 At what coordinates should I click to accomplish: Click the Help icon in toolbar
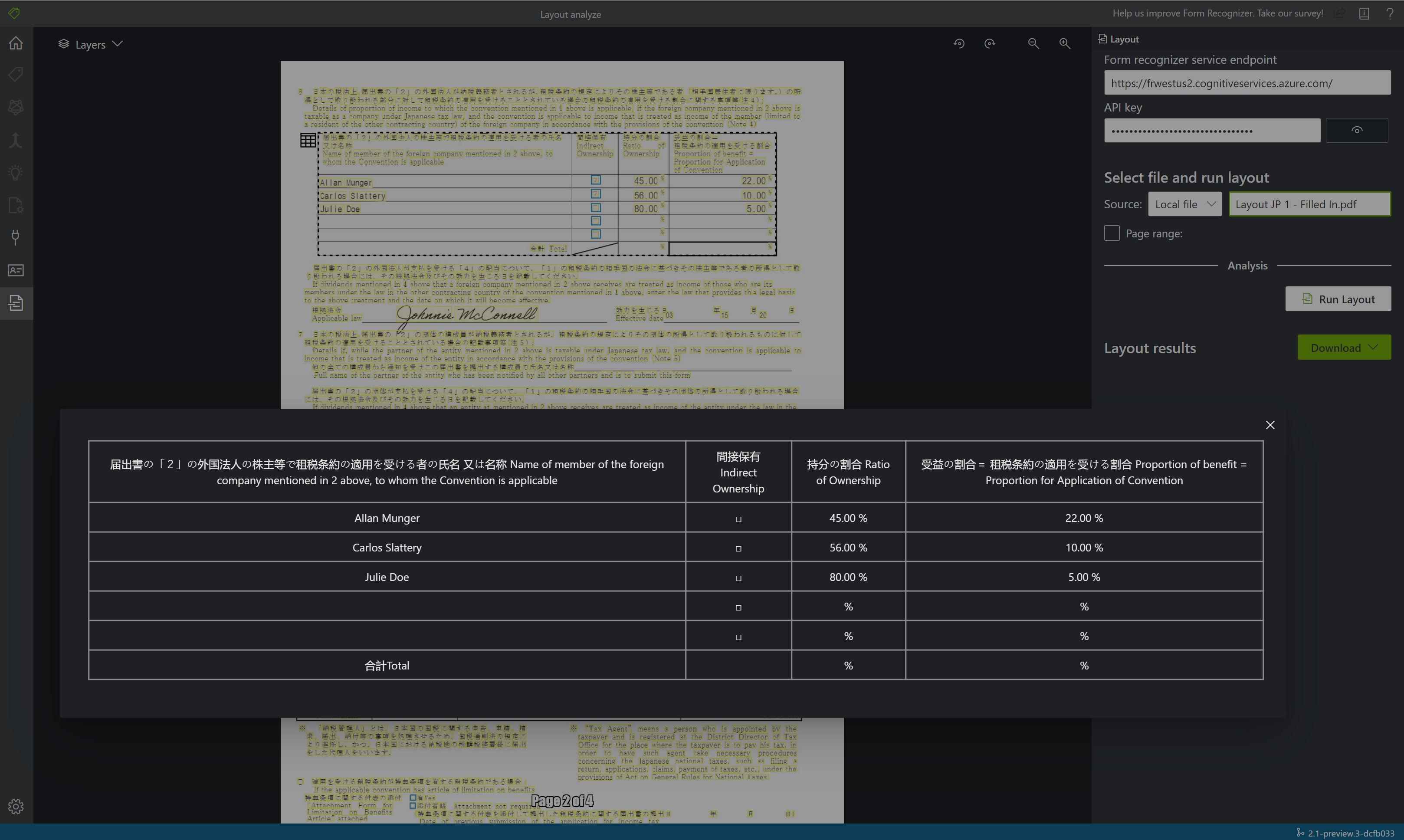tap(1390, 14)
